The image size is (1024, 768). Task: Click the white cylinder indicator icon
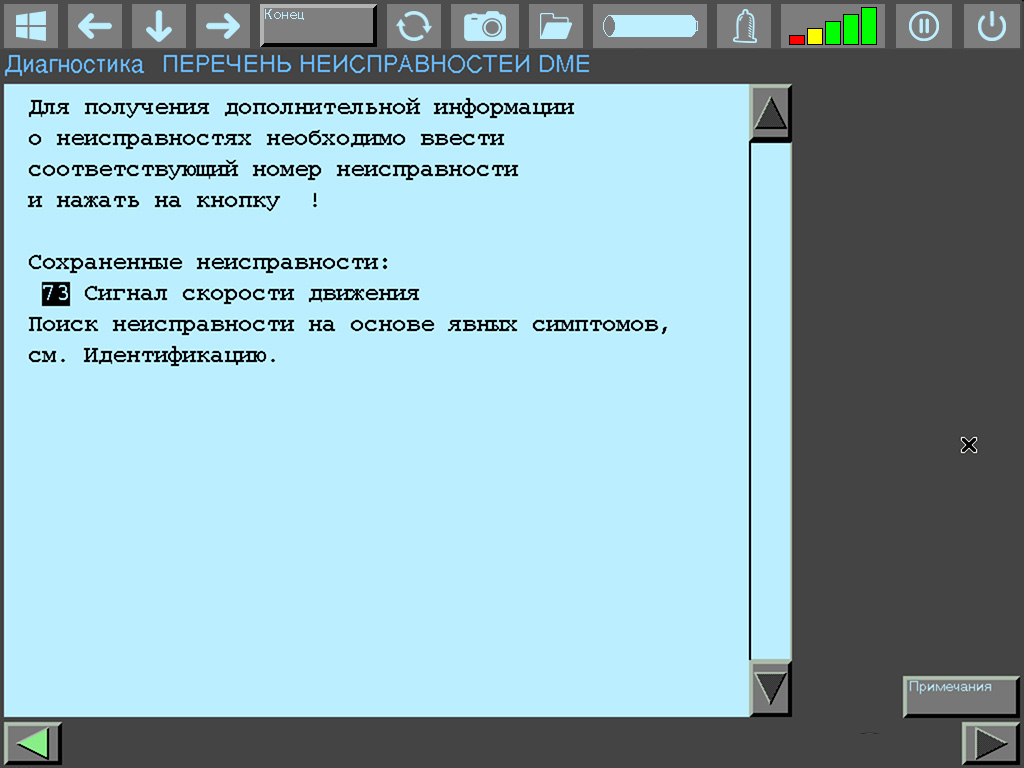pyautogui.click(x=649, y=26)
